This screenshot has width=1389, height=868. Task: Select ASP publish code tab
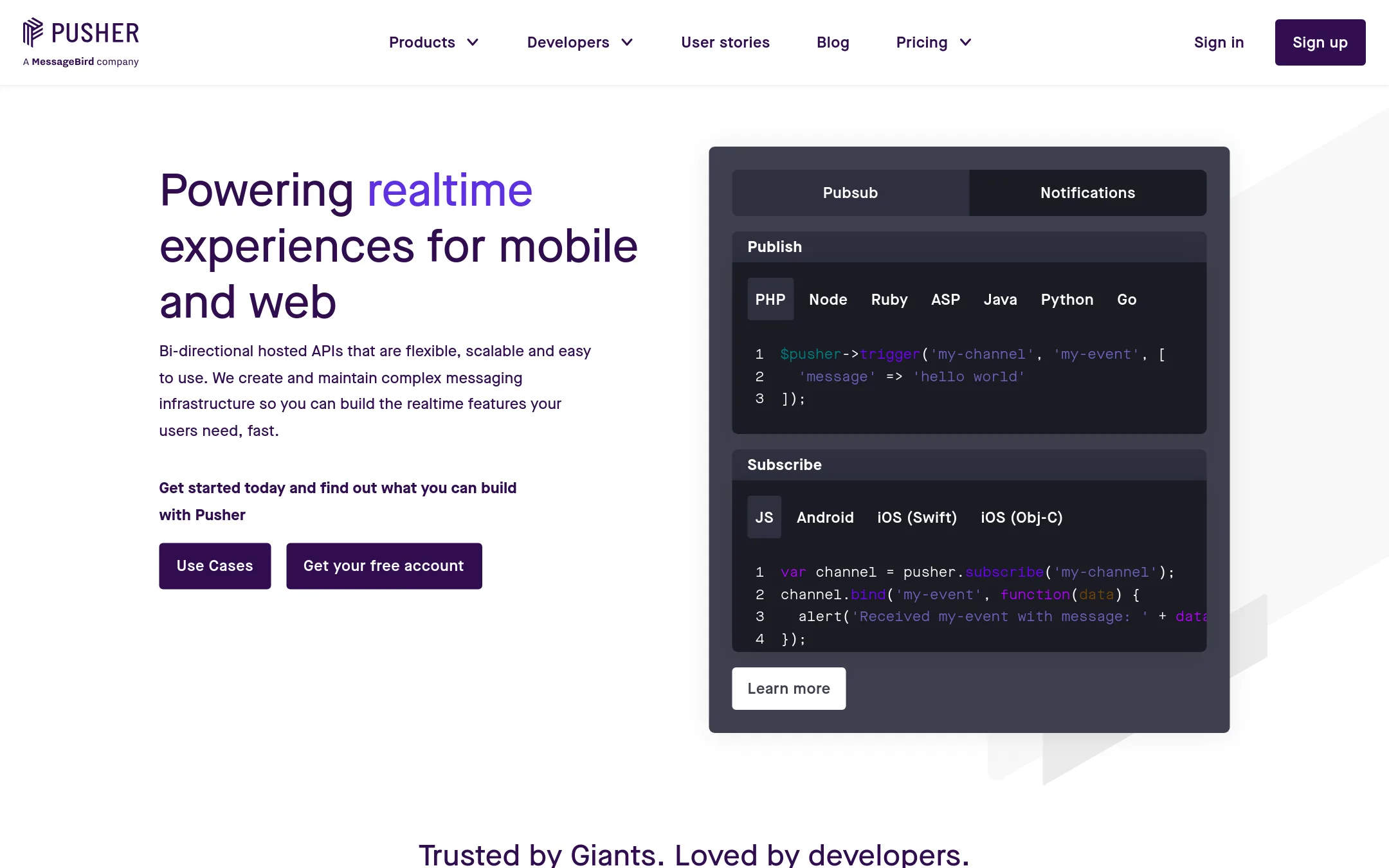pos(945,299)
